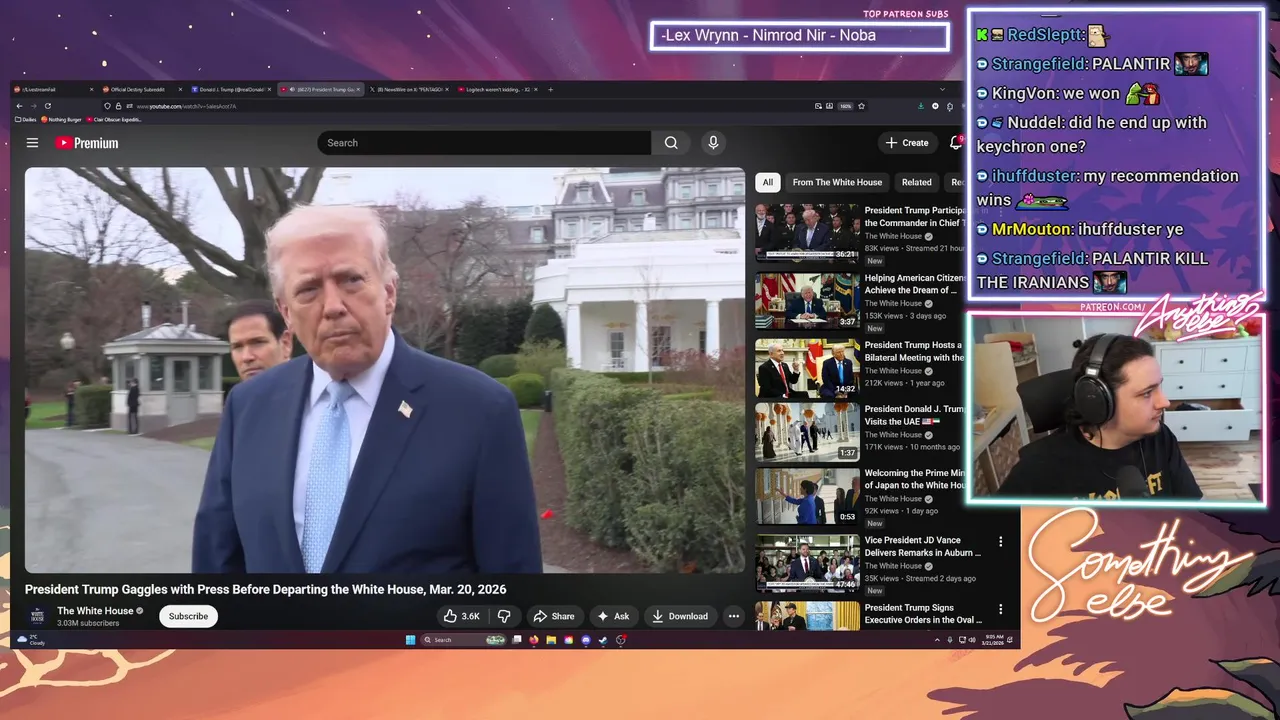The width and height of the screenshot is (1280, 720).
Task: Open Bilateral Meeting video thumbnail
Action: tap(807, 368)
